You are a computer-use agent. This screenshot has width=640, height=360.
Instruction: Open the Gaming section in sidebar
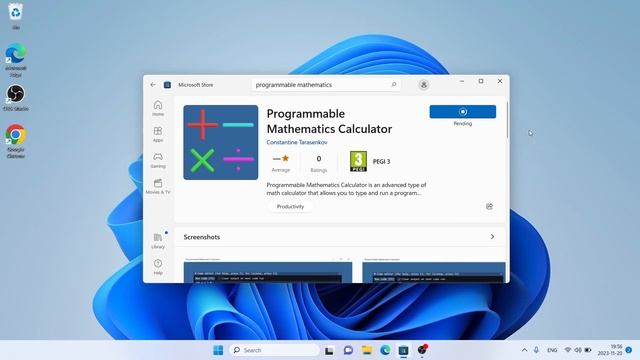158,160
